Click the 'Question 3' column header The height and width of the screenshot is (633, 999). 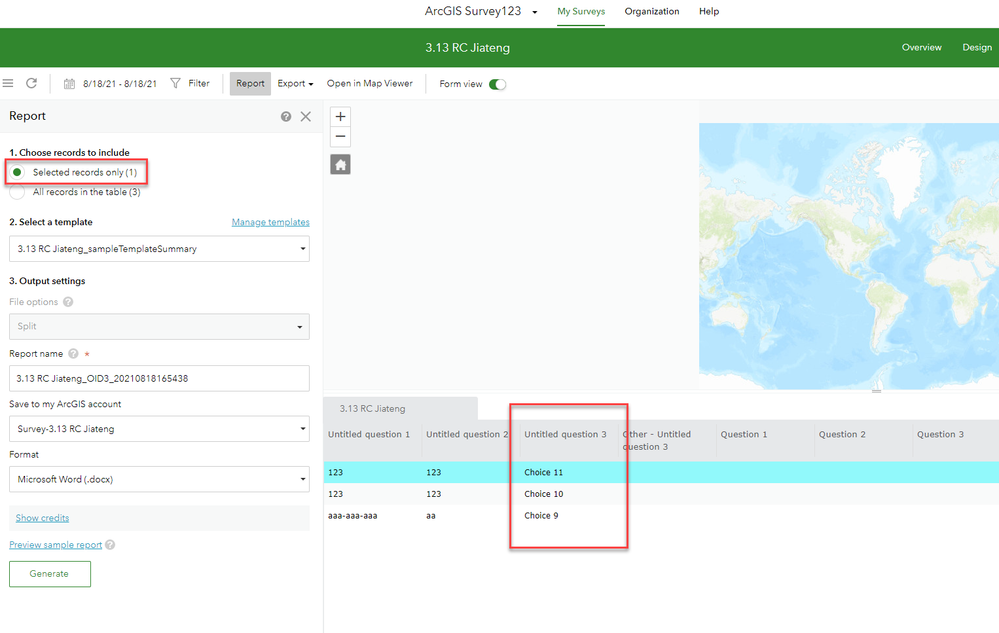940,434
